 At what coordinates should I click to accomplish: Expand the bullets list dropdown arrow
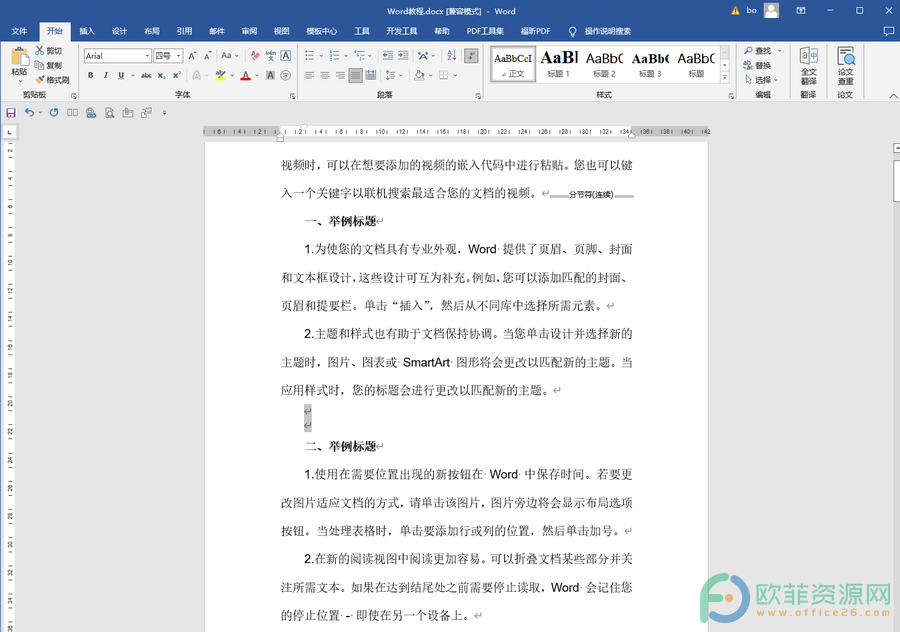click(321, 56)
